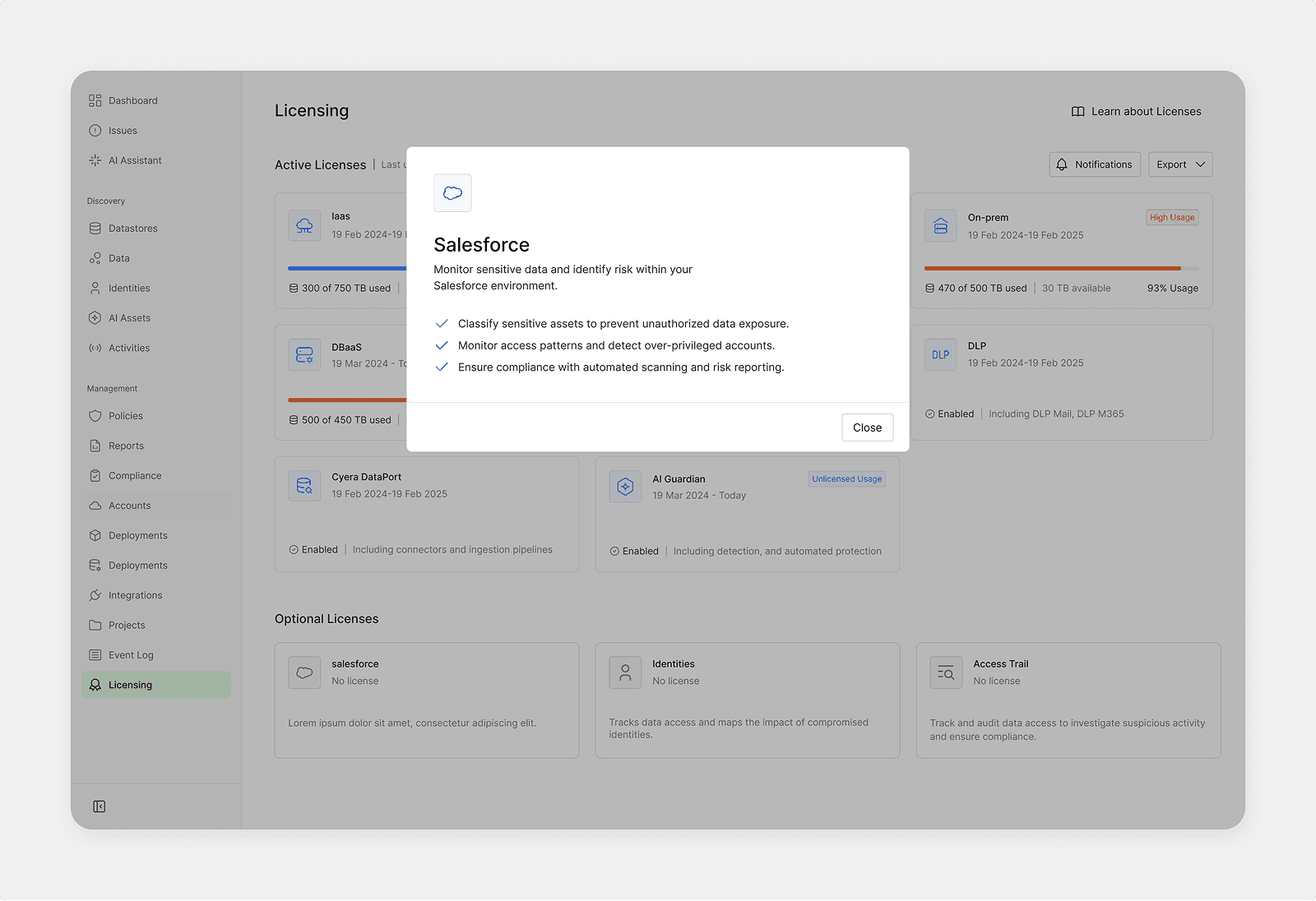Open the Compliance section
This screenshot has width=1316, height=901.
134,475
